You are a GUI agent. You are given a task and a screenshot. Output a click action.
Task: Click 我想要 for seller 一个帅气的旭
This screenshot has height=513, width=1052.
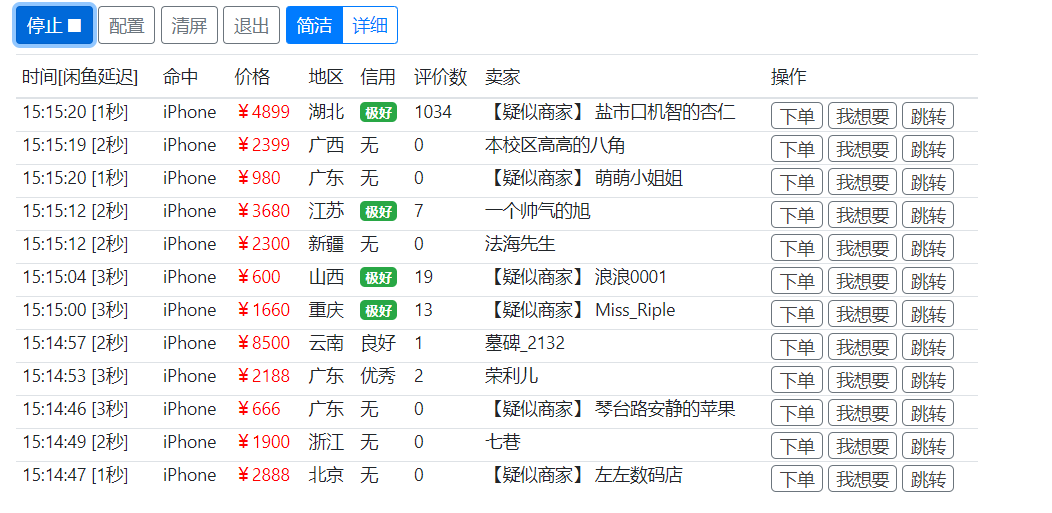pyautogui.click(x=862, y=215)
